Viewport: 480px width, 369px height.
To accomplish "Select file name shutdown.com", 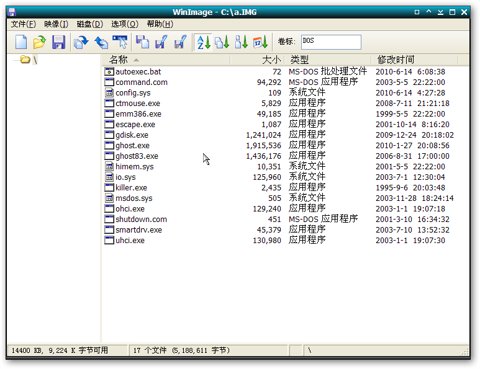I will click(x=141, y=219).
